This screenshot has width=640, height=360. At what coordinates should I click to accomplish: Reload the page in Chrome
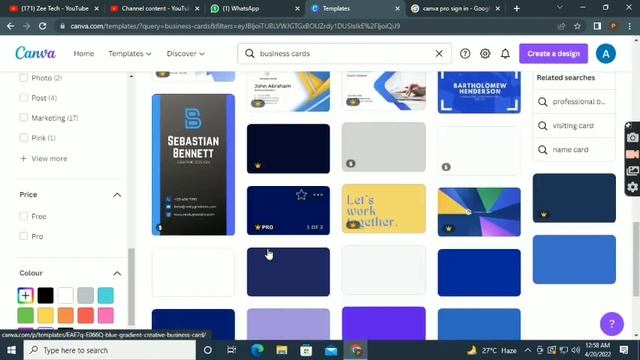(x=42, y=26)
